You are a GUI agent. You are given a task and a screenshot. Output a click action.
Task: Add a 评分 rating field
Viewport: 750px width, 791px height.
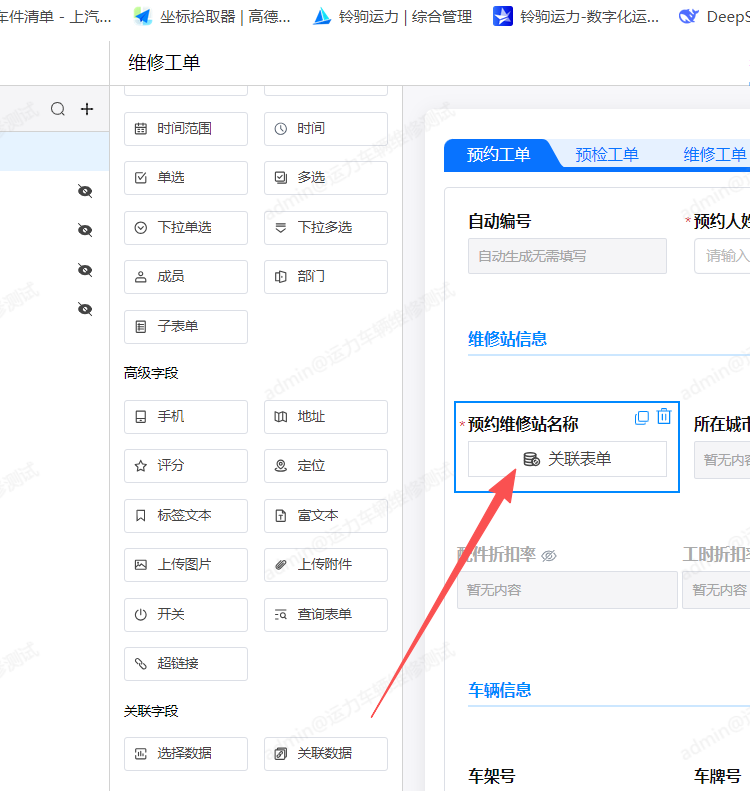(x=185, y=466)
